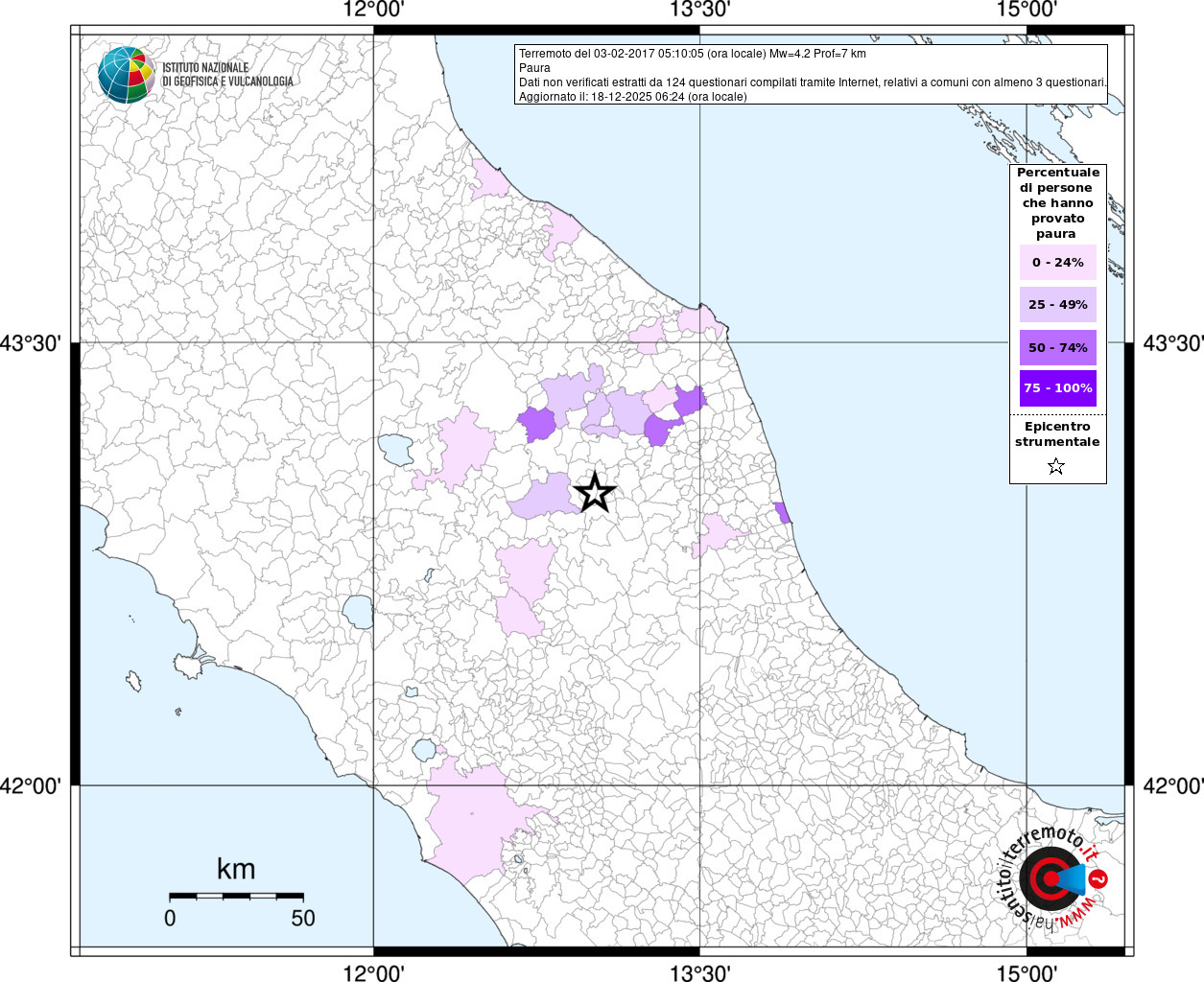
Task: Click the epicenter star on the map
Action: coord(594,493)
